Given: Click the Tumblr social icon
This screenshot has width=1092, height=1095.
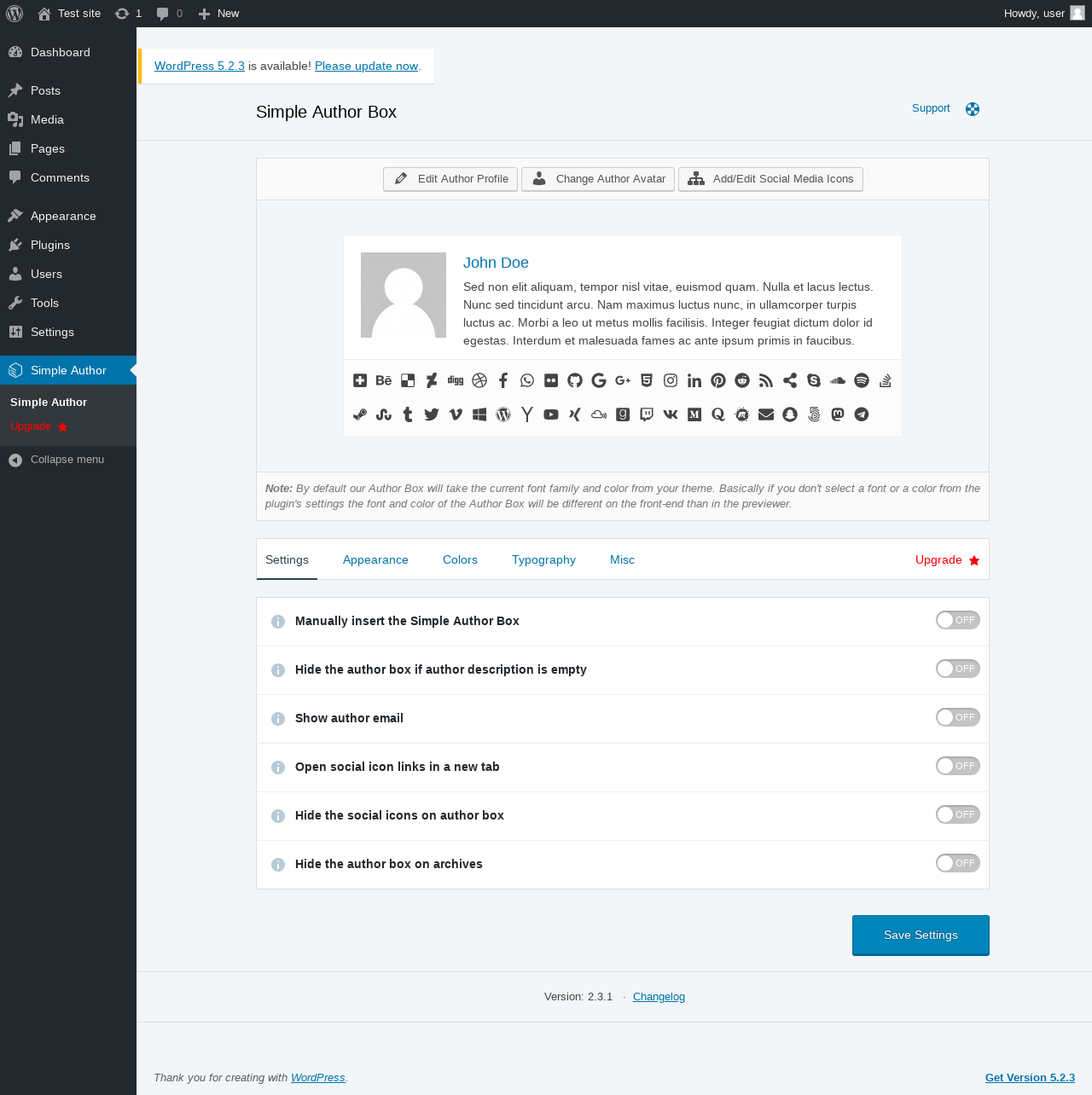Looking at the screenshot, I should coord(408,414).
